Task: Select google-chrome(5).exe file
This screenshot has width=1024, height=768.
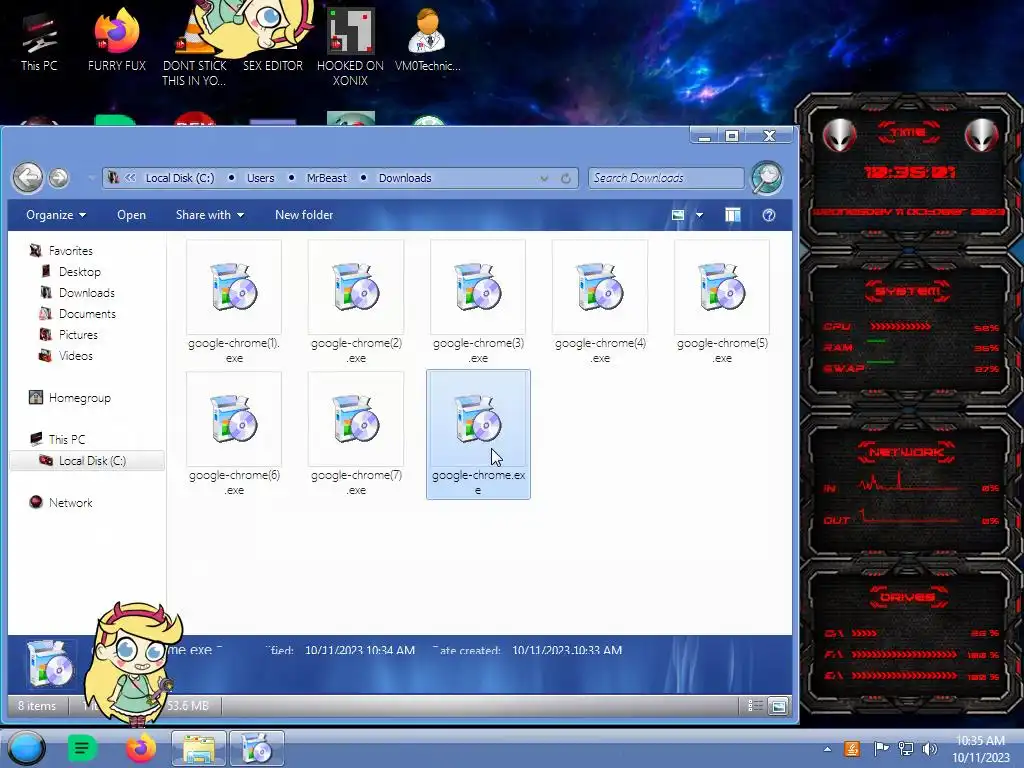Action: [722, 302]
